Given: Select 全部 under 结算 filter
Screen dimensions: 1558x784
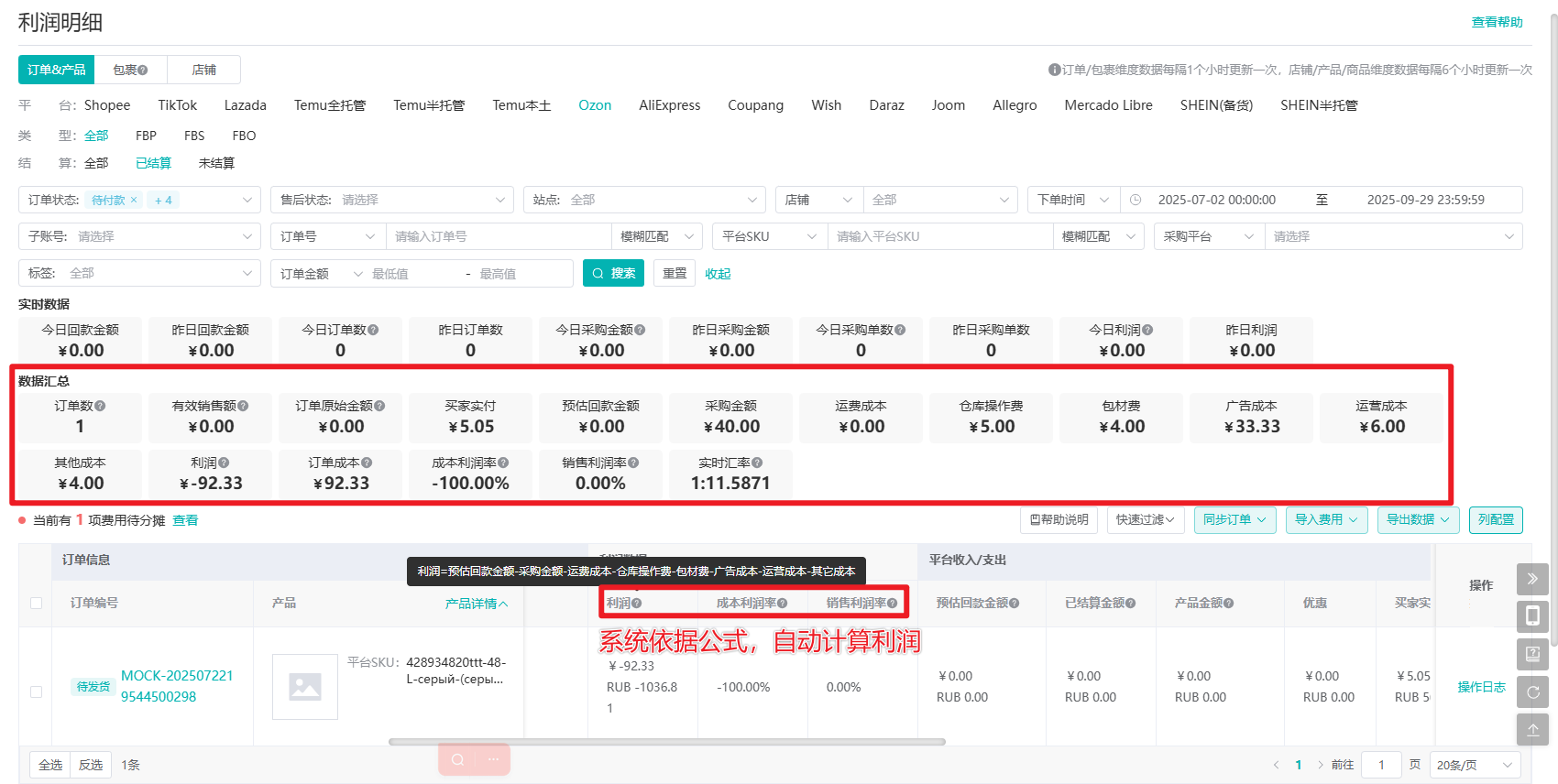Looking at the screenshot, I should 96,163.
